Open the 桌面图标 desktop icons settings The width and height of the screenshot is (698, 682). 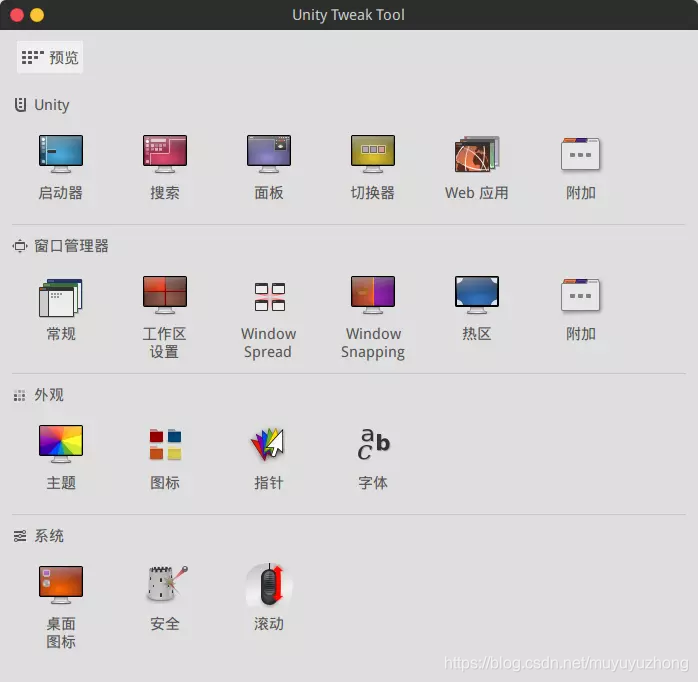point(61,607)
